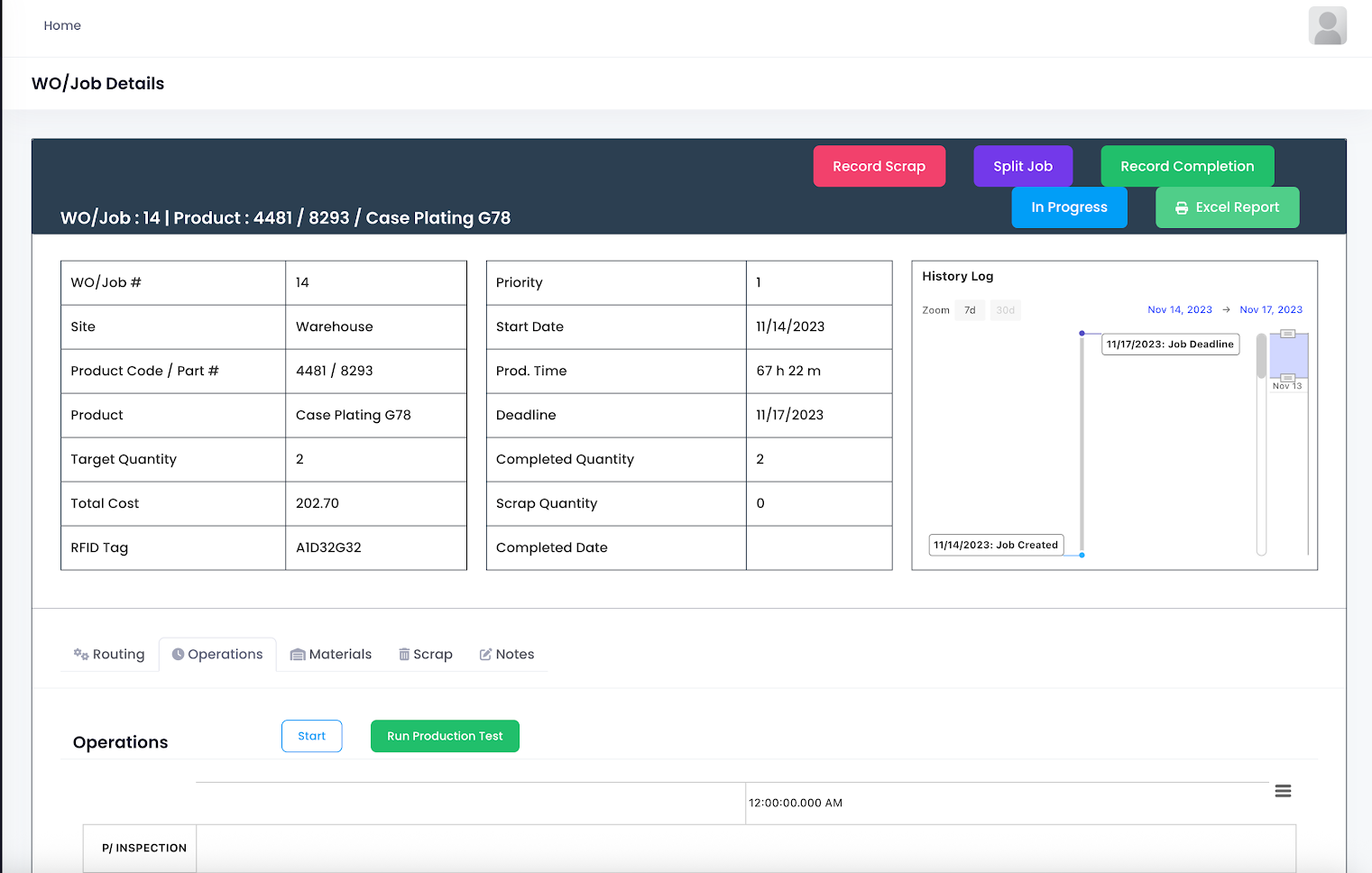Viewport: 1372px width, 873px height.
Task: Open the Nov 14, 2023 date selector
Action: pyautogui.click(x=1180, y=308)
